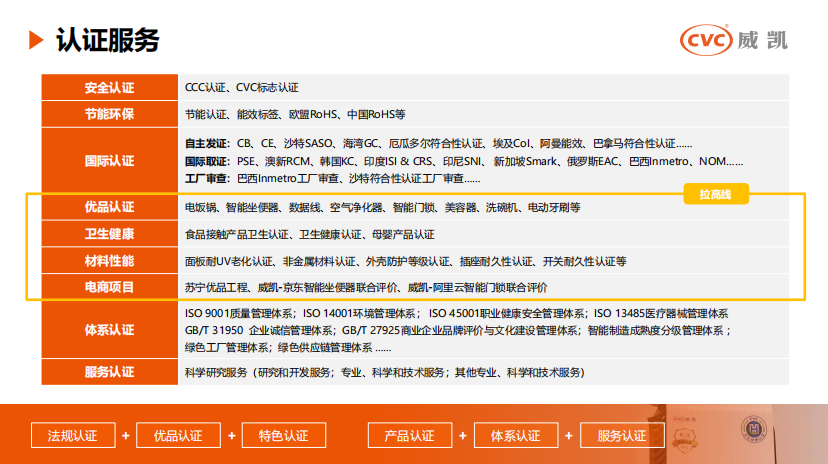
Task: Select the 服务认证 table row header
Action: [109, 372]
